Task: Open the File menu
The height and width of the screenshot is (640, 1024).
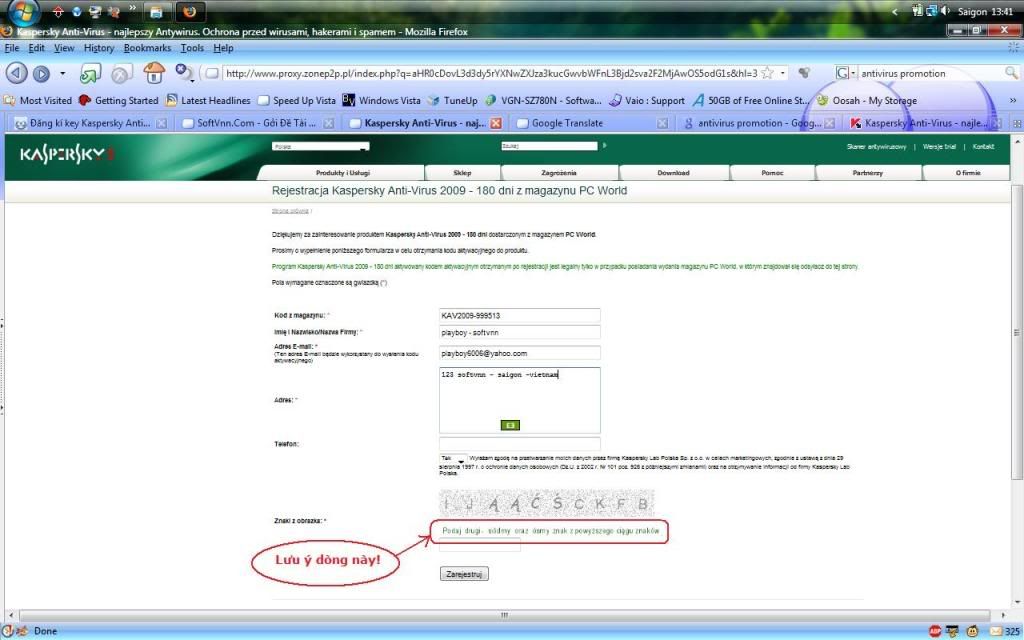Action: pyautogui.click(x=12, y=48)
